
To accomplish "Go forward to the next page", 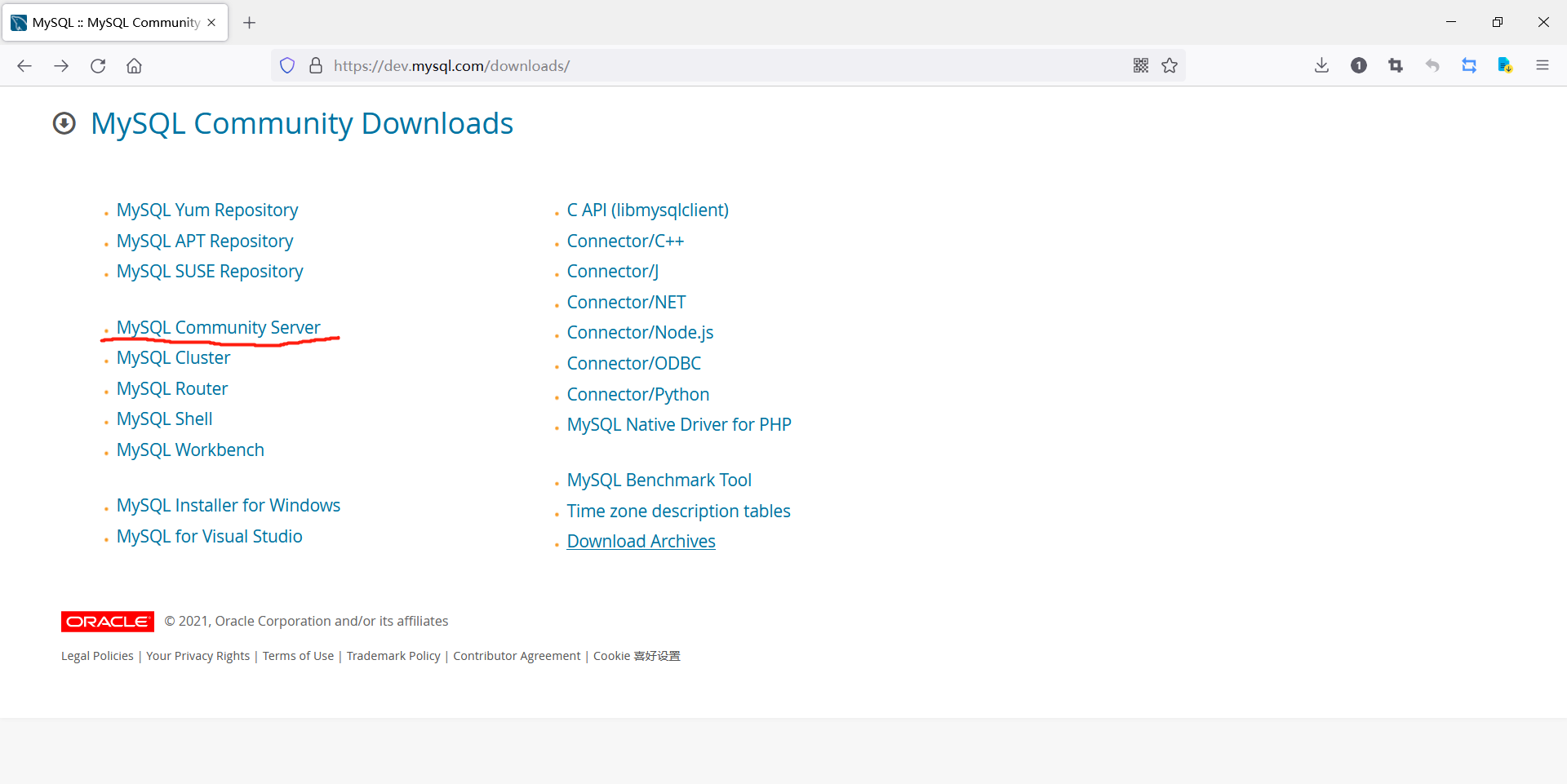I will pyautogui.click(x=61, y=66).
